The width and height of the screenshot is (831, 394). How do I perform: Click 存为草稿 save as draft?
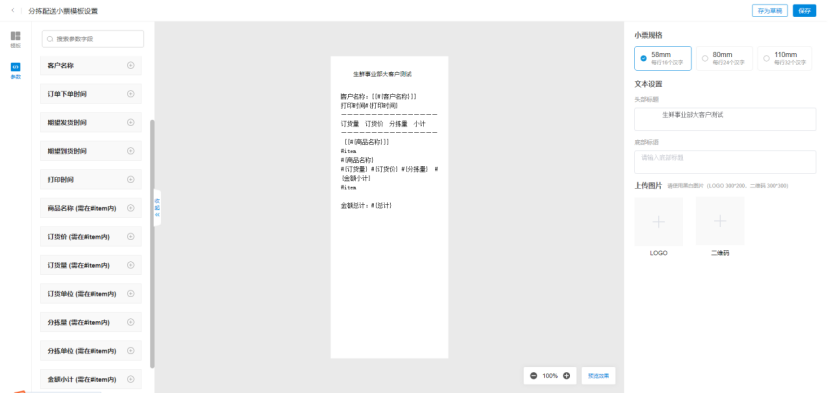click(770, 11)
